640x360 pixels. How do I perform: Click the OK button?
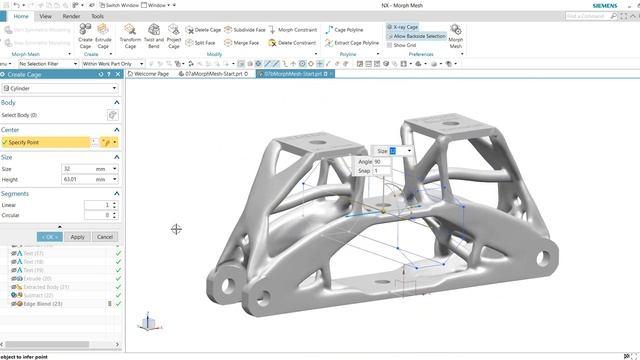pyautogui.click(x=50, y=237)
